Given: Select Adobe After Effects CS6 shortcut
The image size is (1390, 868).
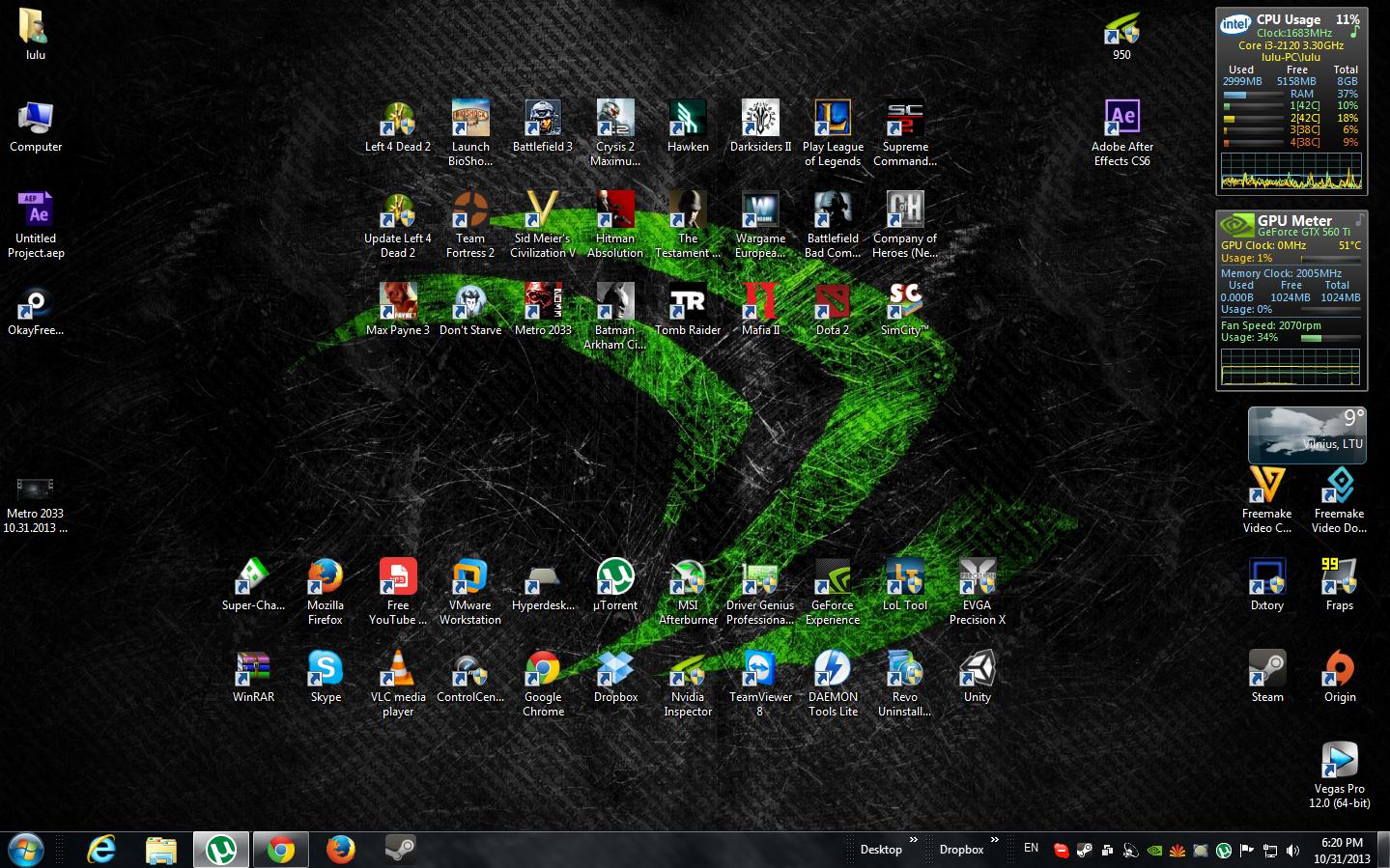Looking at the screenshot, I should click(1122, 133).
